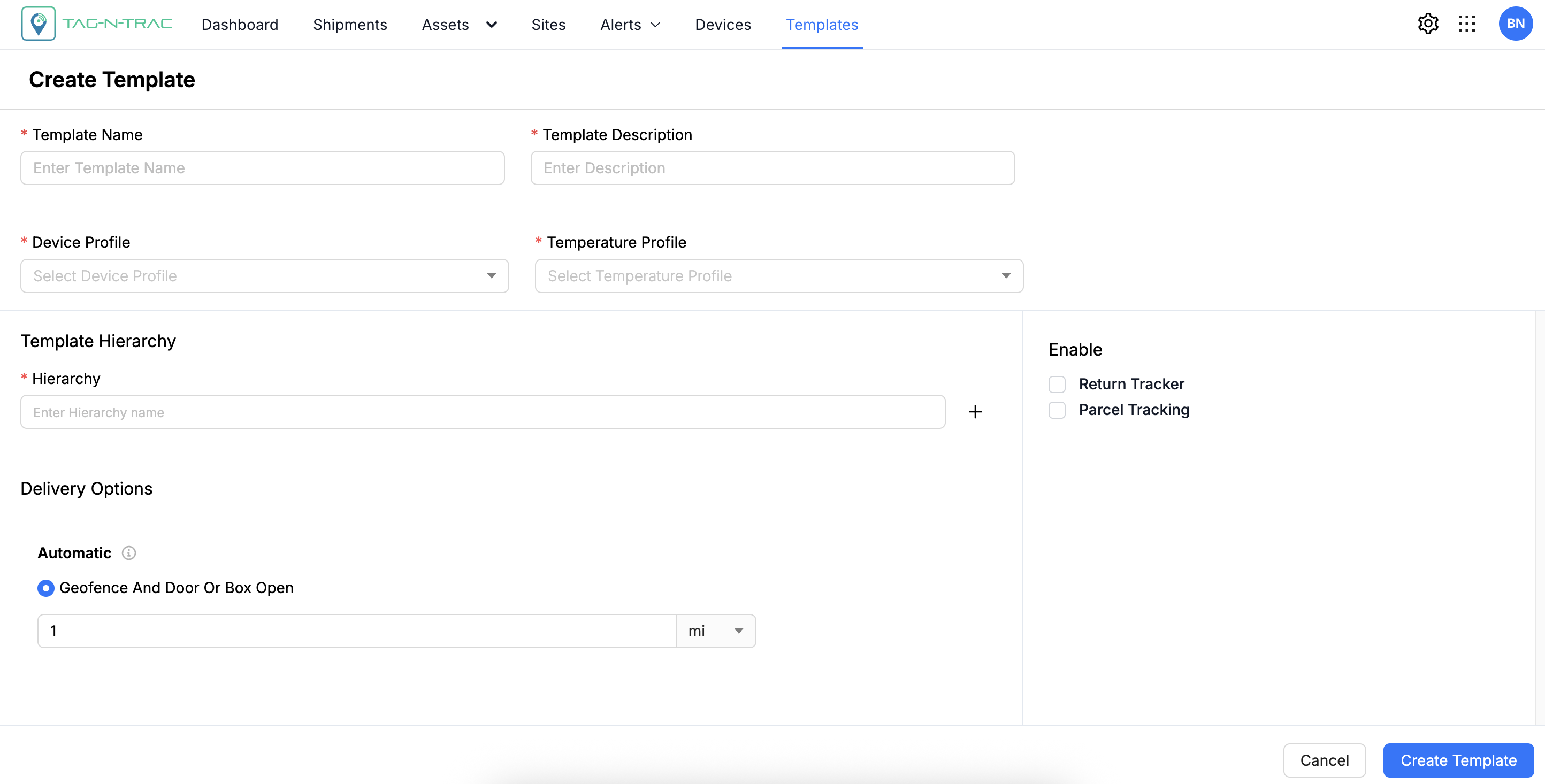
Task: Select Geofence And Door Or Box Open radio
Action: point(45,588)
